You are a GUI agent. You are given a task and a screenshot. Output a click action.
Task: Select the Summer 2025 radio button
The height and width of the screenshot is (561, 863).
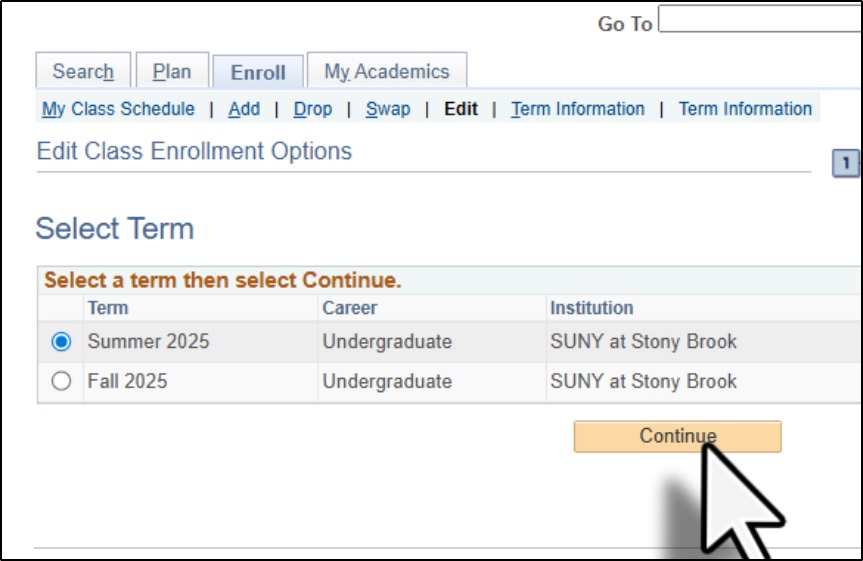click(62, 342)
